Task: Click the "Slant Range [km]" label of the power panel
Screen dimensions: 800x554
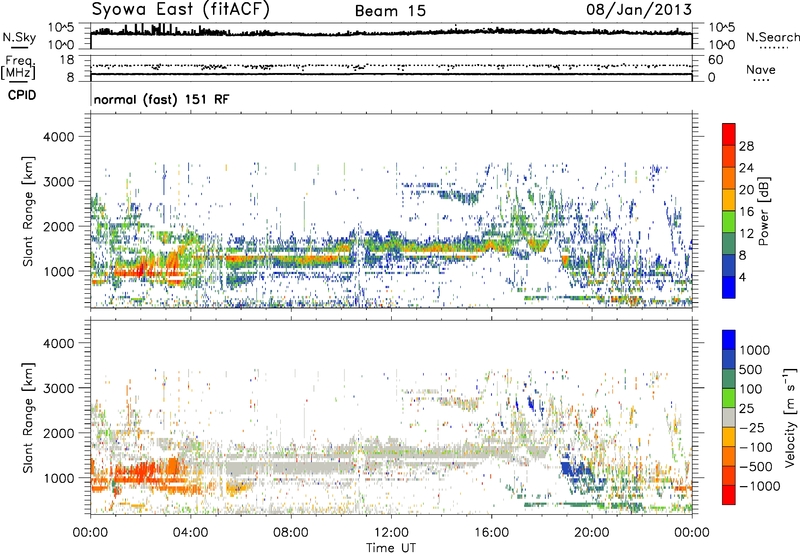Action: (x=28, y=211)
